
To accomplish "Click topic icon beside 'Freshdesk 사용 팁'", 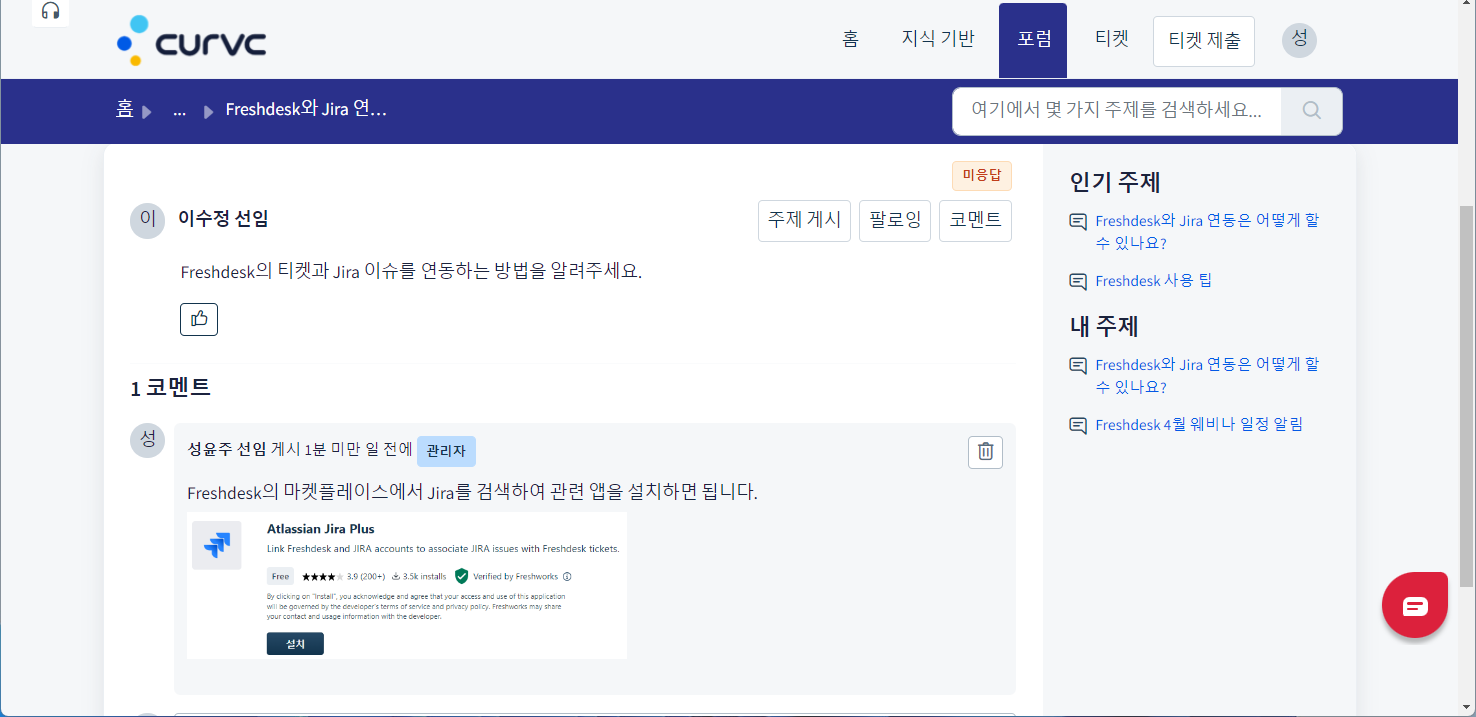I will pyautogui.click(x=1078, y=281).
